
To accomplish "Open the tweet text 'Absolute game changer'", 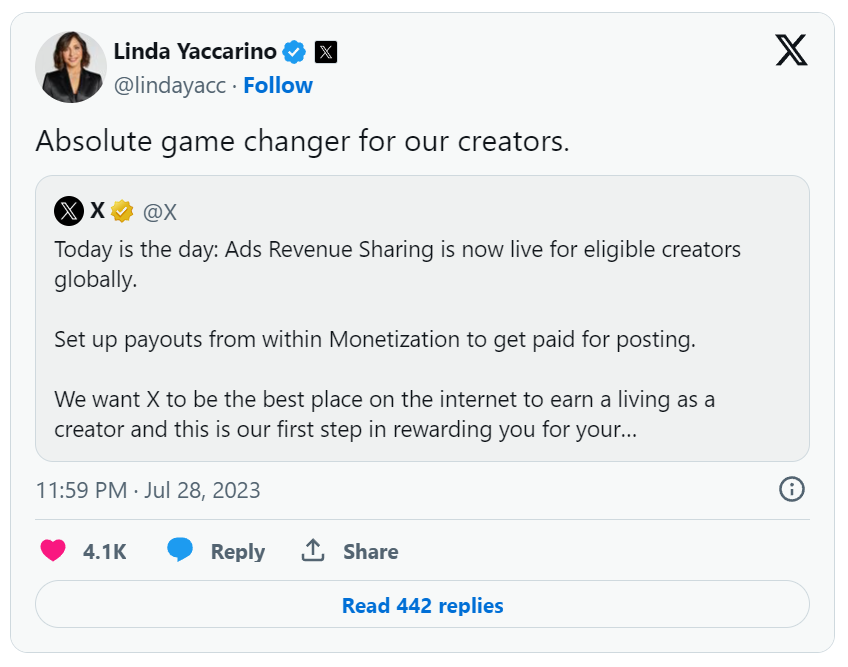I will point(302,141).
